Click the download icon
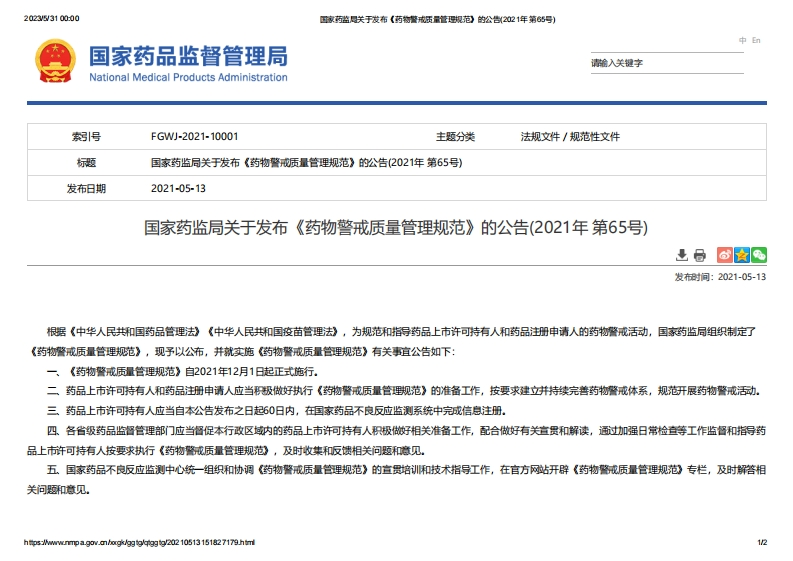793x561 pixels. pyautogui.click(x=682, y=255)
